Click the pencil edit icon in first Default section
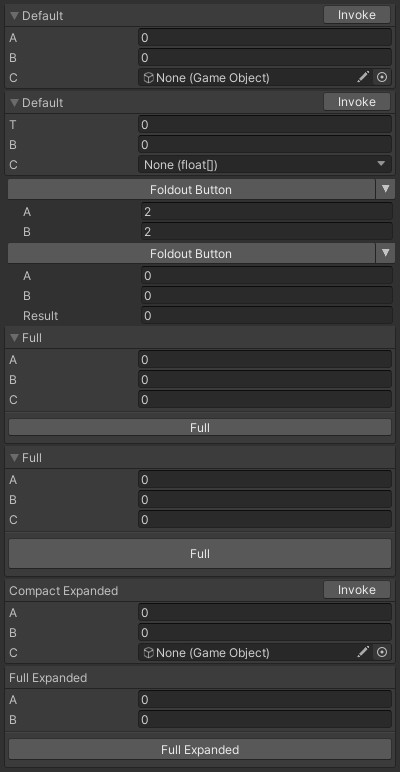Image resolution: width=400 pixels, height=772 pixels. click(363, 77)
